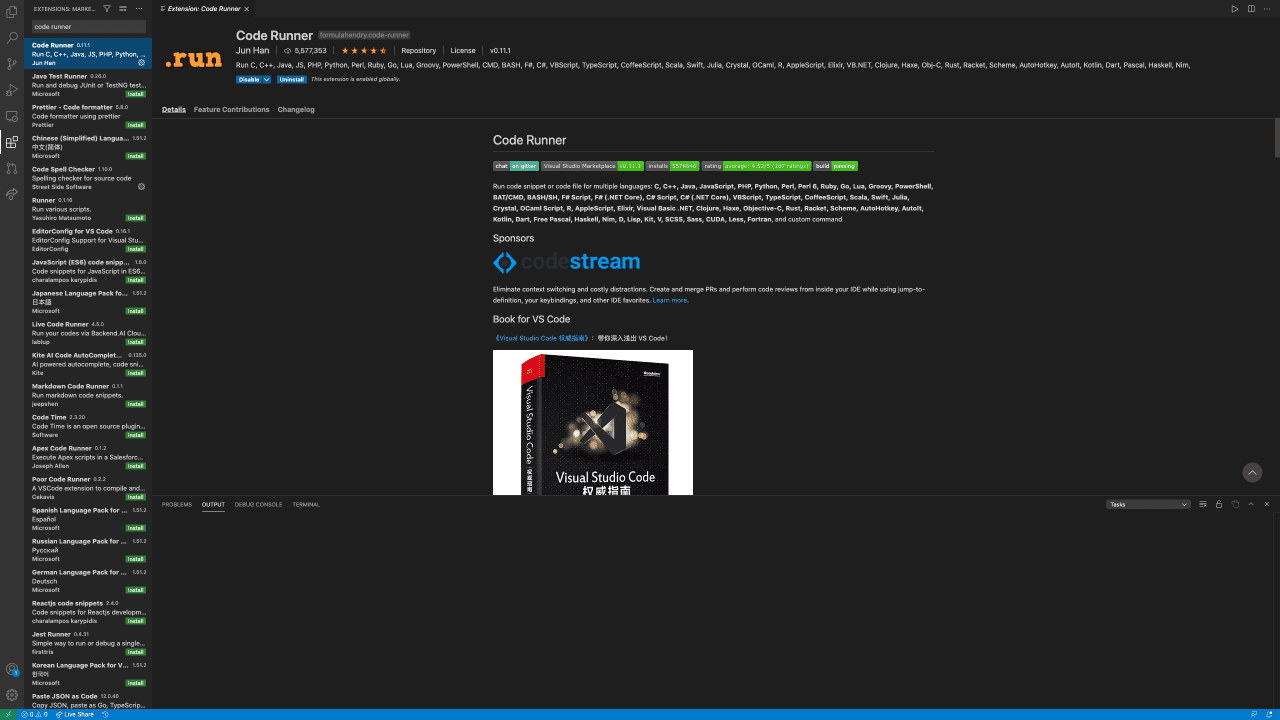Open the Visual Studio Code book link

click(x=542, y=338)
